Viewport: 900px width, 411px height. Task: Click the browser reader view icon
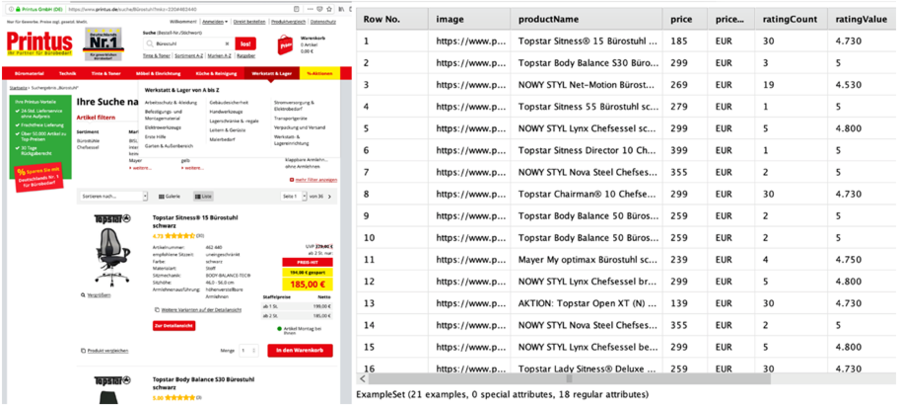296,10
